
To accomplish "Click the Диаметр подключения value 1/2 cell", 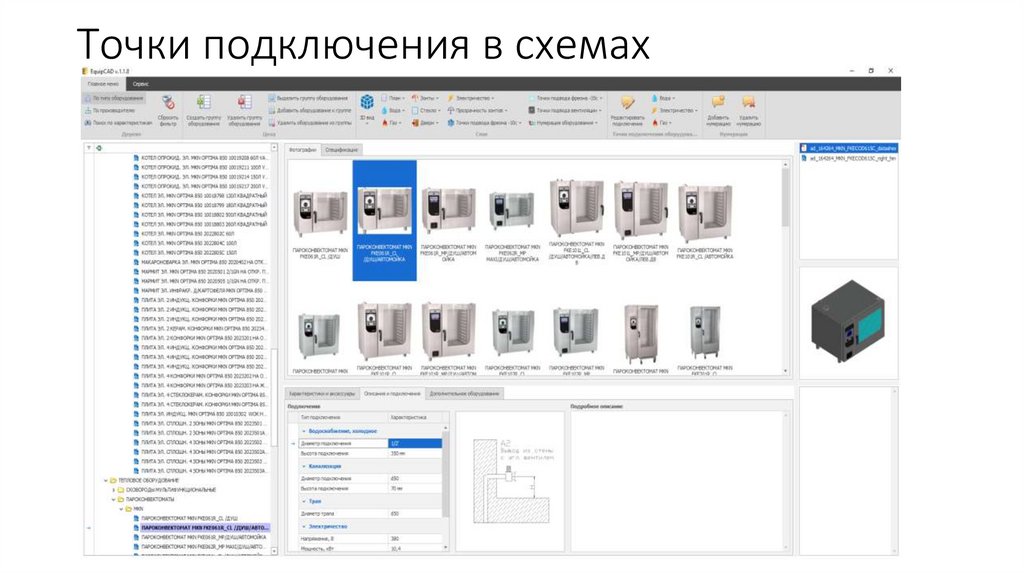I will 415,443.
